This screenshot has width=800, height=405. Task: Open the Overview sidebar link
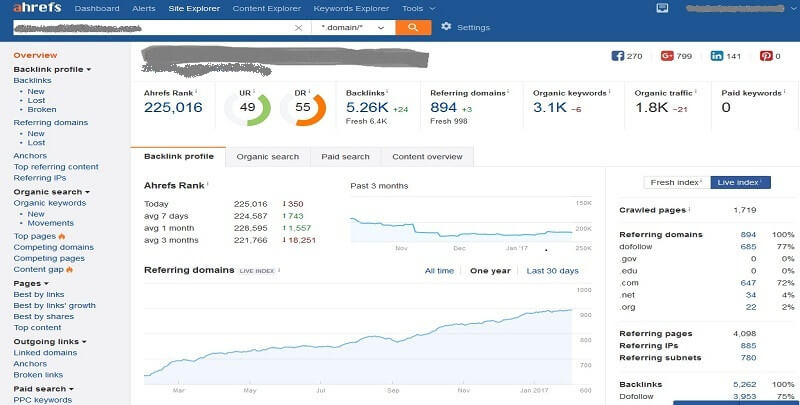(35, 55)
